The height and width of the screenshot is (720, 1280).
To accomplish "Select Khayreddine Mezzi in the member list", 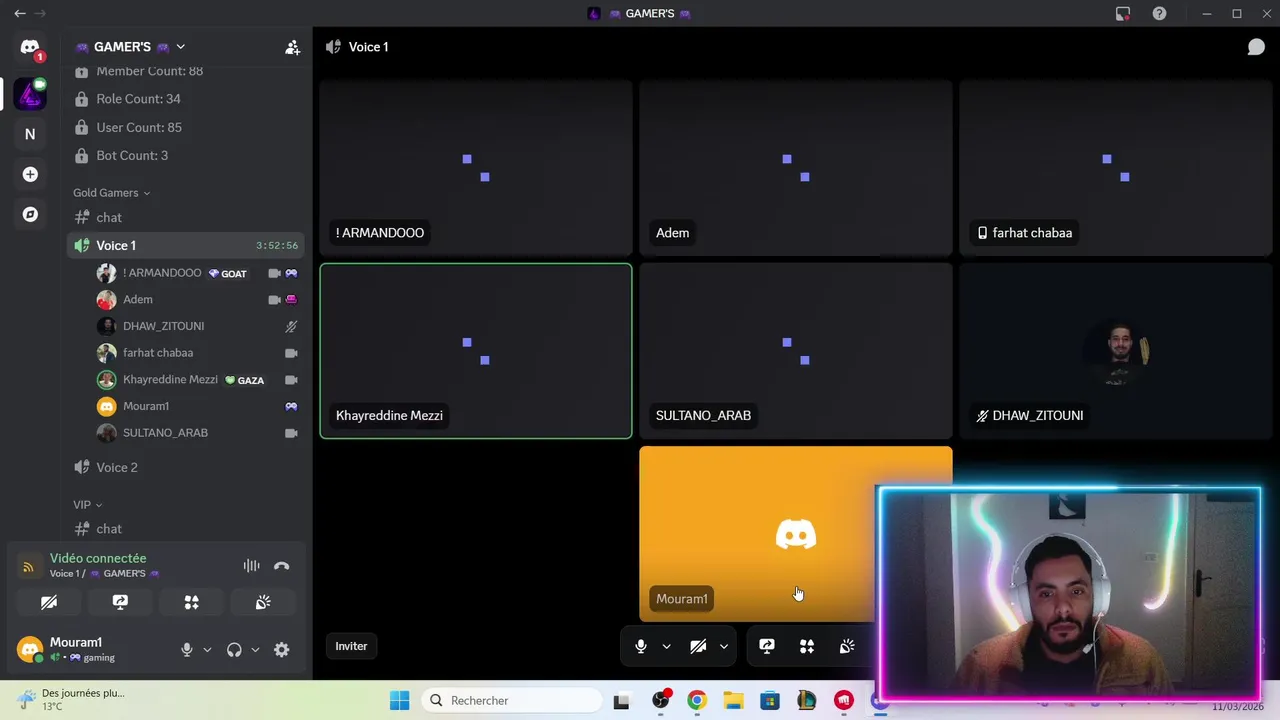I will [198, 380].
